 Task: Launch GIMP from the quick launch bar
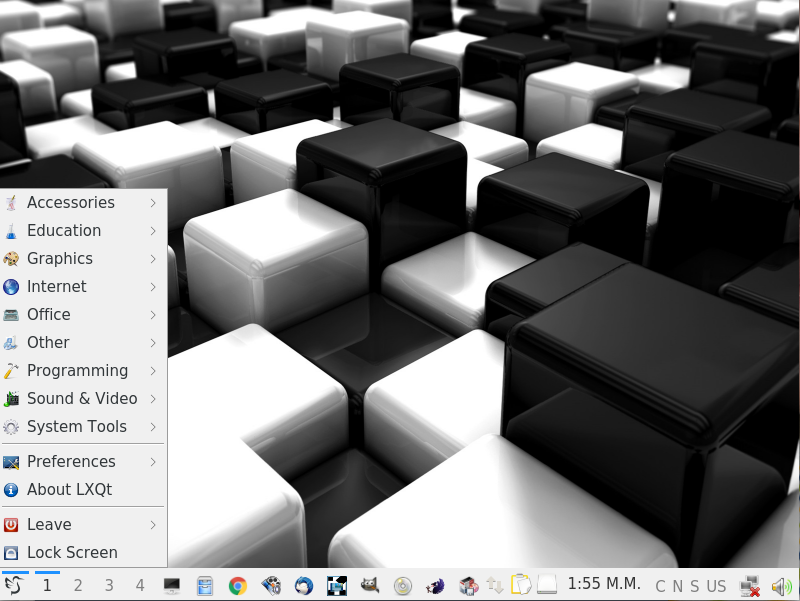pos(370,586)
